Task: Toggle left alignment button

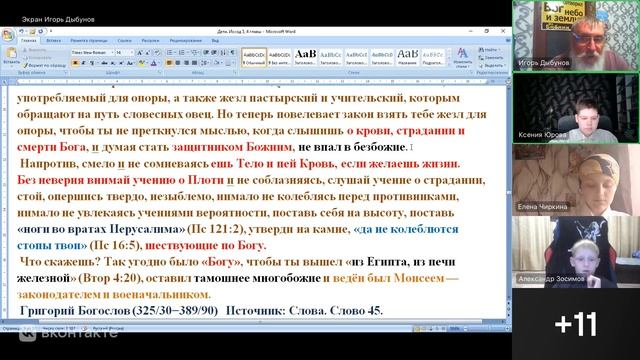Action: pyautogui.click(x=169, y=63)
